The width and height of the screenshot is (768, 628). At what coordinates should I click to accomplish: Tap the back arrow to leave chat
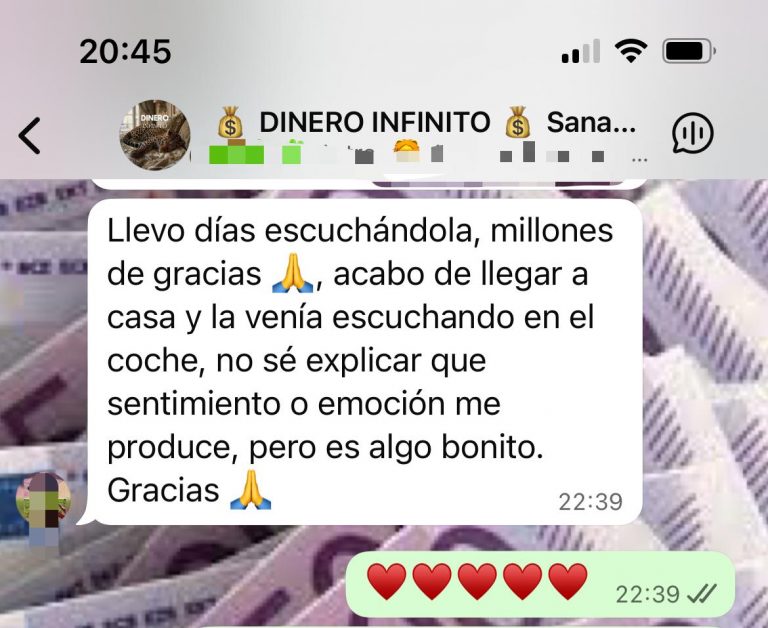[29, 136]
